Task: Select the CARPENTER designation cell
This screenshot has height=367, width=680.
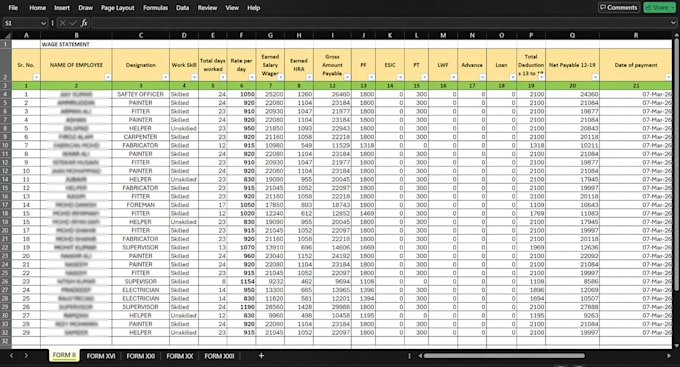Action: click(x=141, y=137)
